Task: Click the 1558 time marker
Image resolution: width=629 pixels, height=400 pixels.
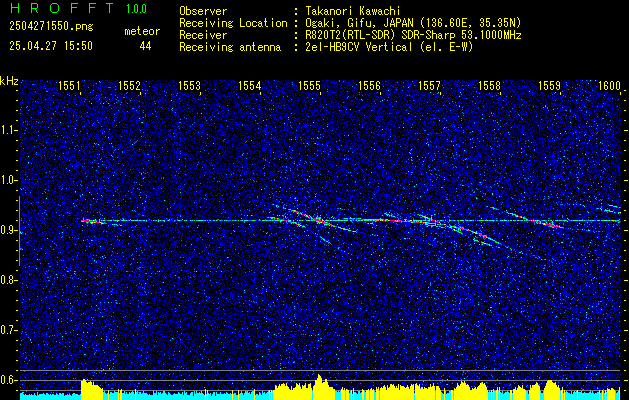Action: [x=489, y=85]
